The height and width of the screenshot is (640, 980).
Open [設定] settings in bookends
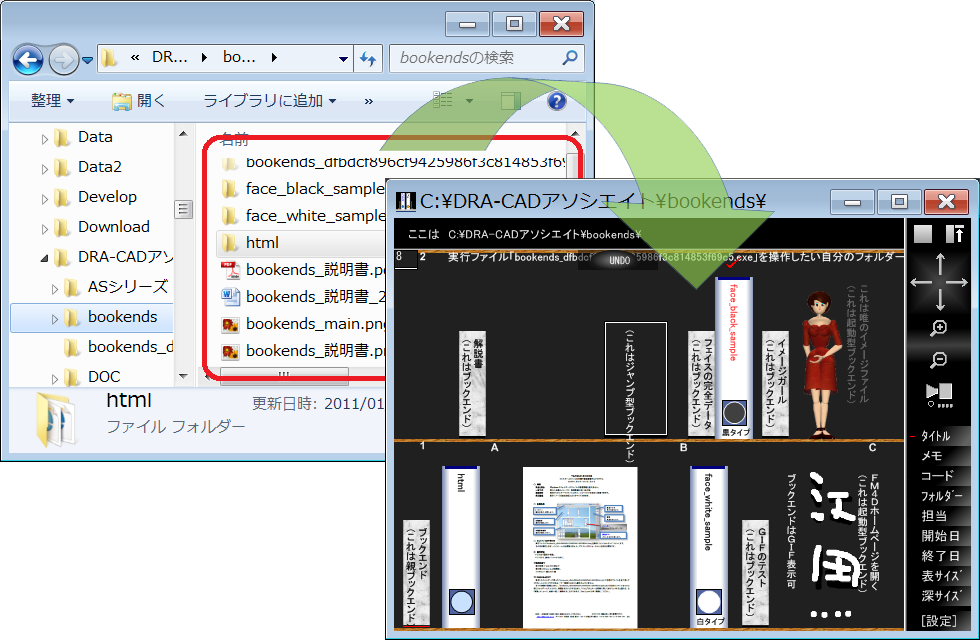tap(939, 621)
